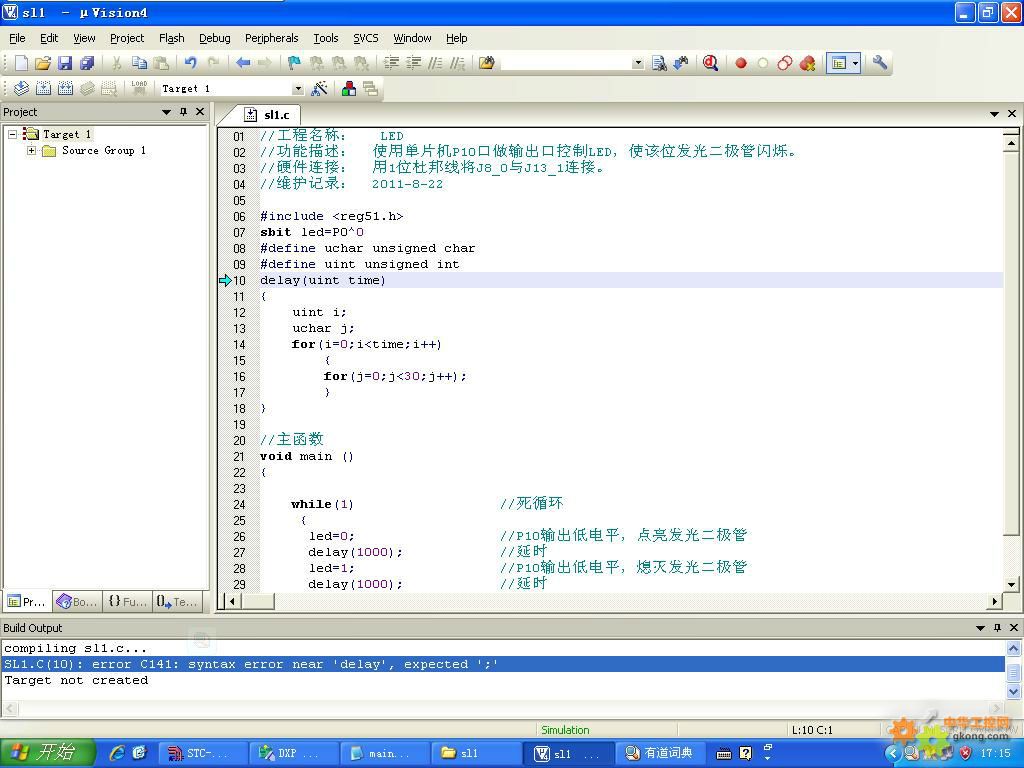This screenshot has width=1024, height=768.
Task: Disable all breakpoints with the two-circles icon
Action: 785,63
